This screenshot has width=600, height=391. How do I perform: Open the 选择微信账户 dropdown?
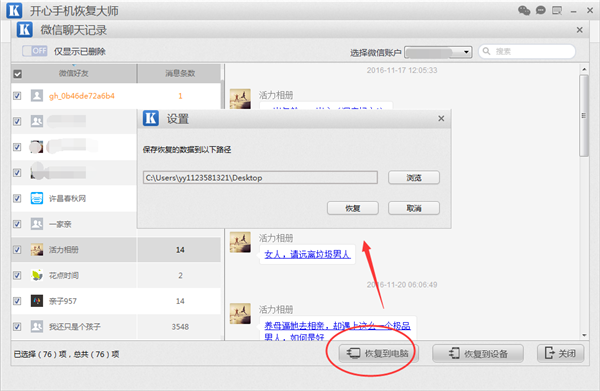(439, 52)
